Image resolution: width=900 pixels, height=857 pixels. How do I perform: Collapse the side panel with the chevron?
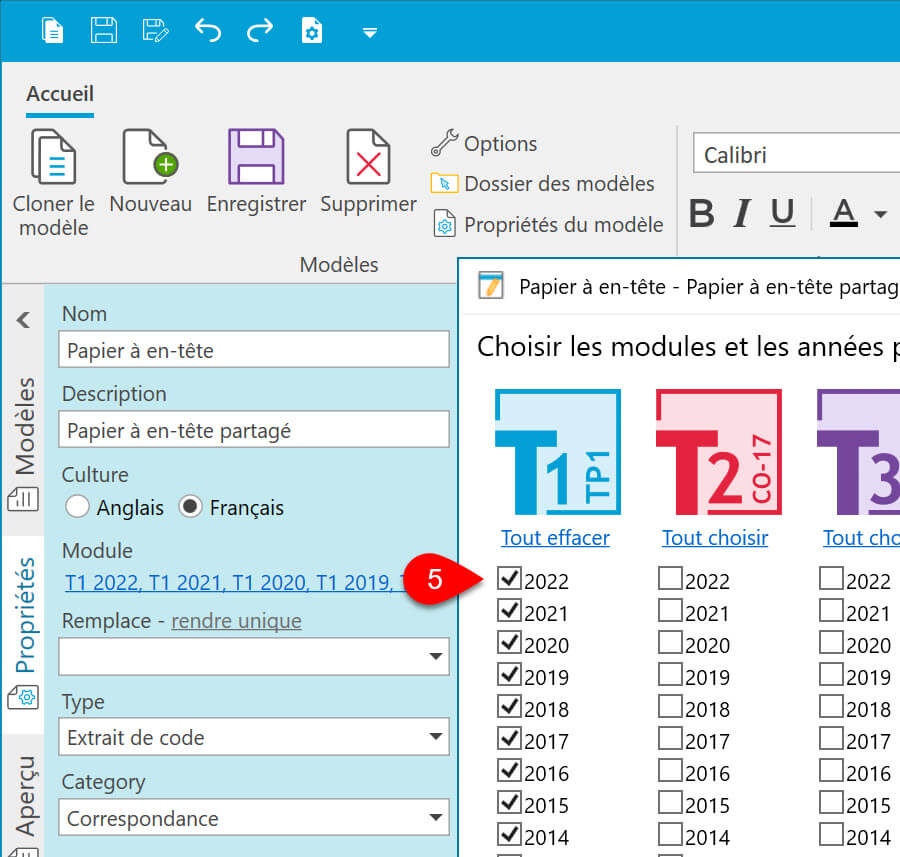[x=24, y=320]
